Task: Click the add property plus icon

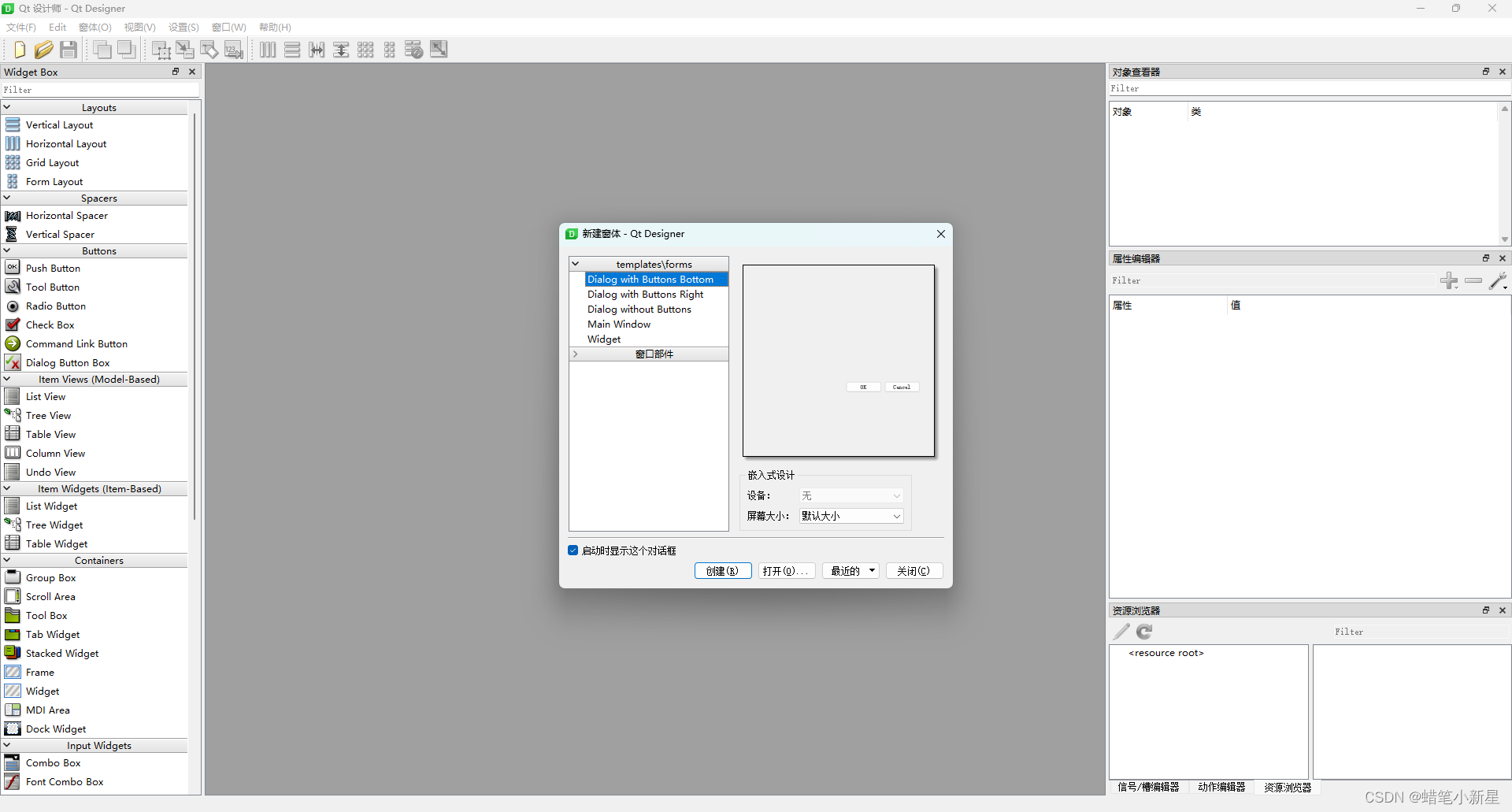Action: 1450,280
